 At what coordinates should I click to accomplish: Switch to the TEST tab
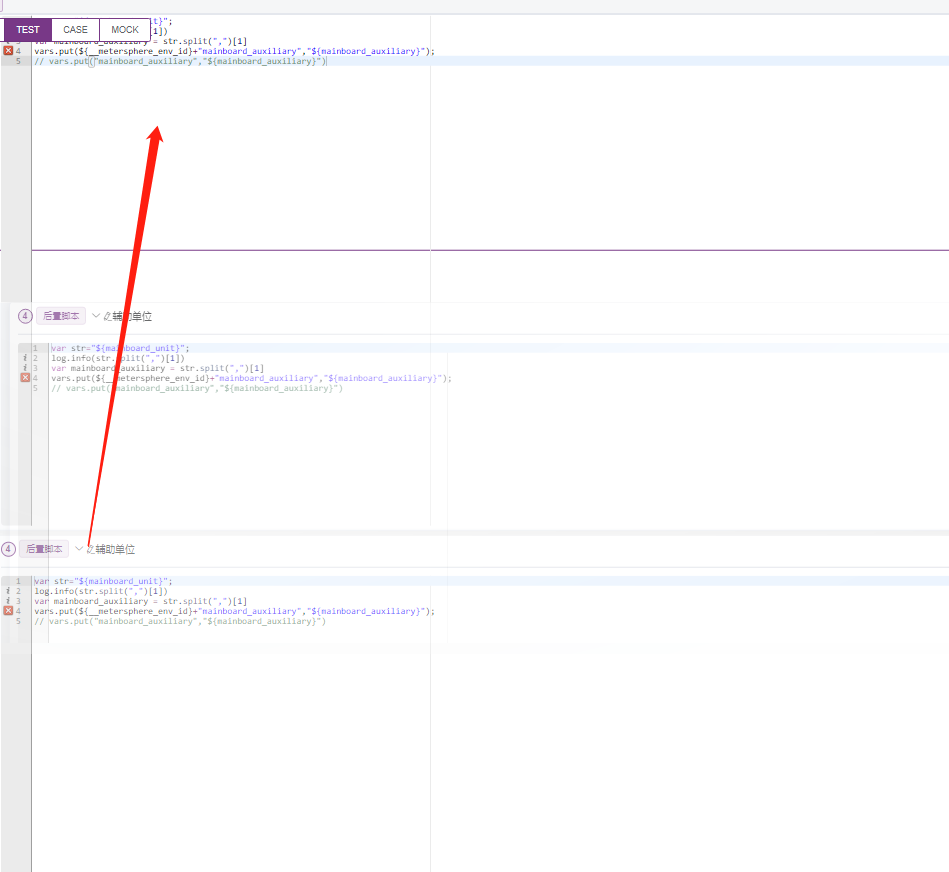click(x=28, y=30)
